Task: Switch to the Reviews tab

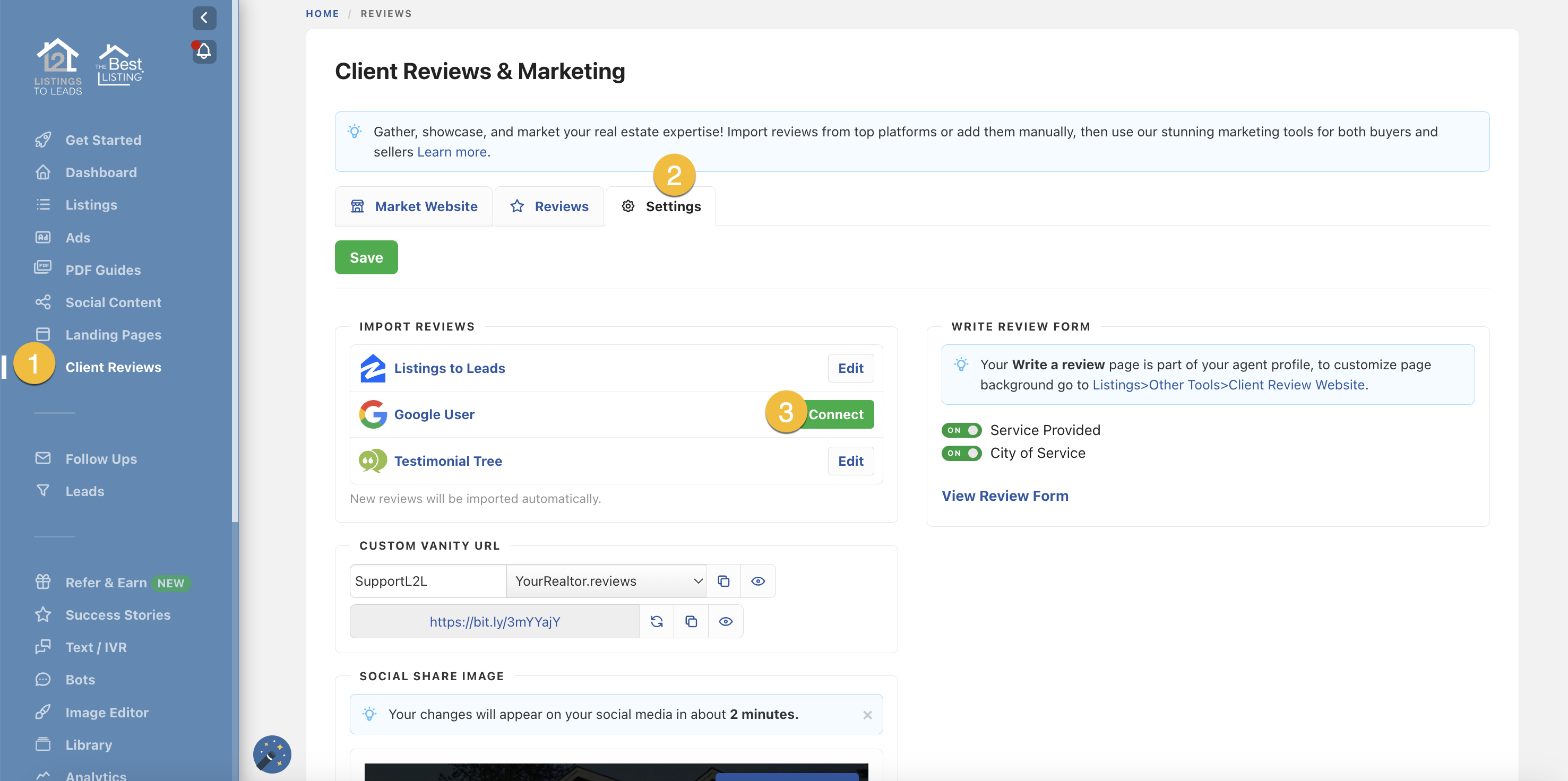Action: pyautogui.click(x=549, y=206)
